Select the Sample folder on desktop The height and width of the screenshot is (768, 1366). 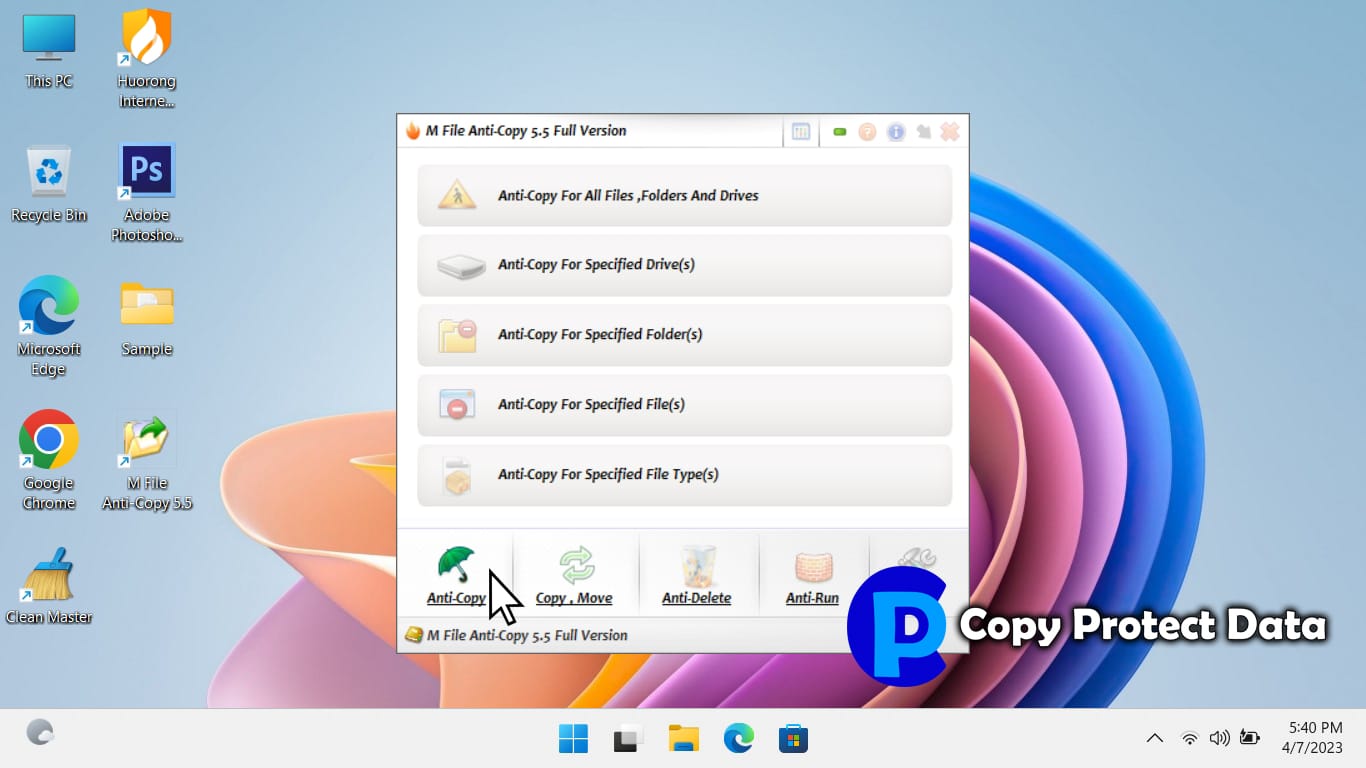coord(147,320)
